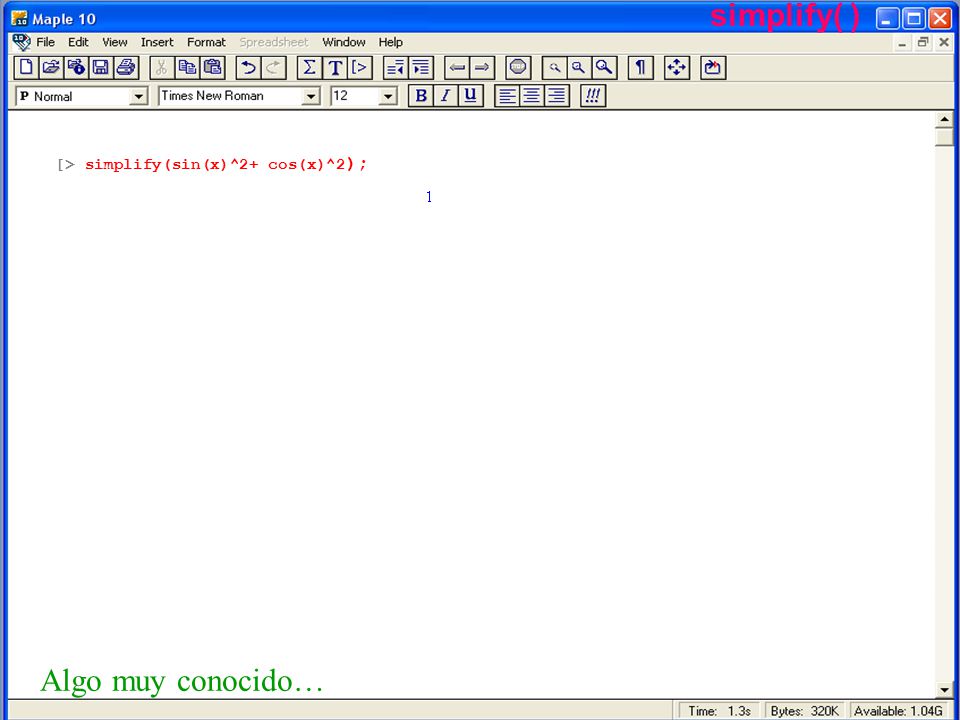
Task: Restore the inner worksheet window
Action: [x=923, y=42]
